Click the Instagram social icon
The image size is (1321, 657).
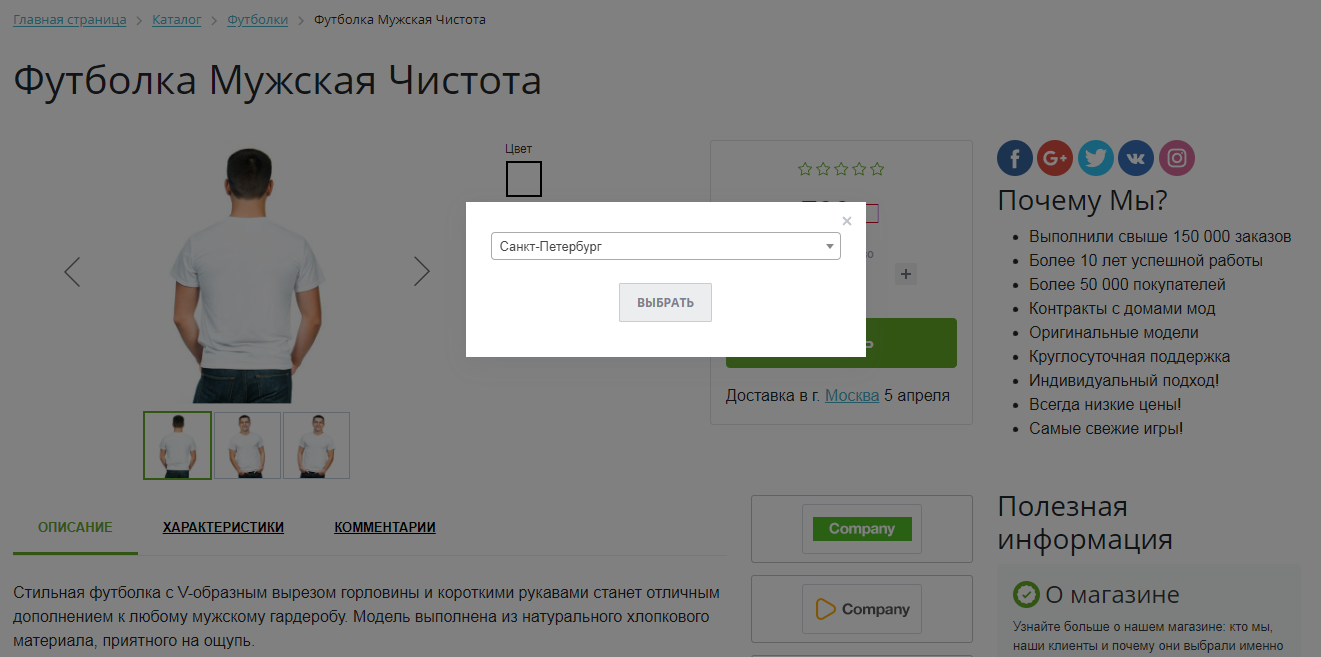click(1177, 158)
